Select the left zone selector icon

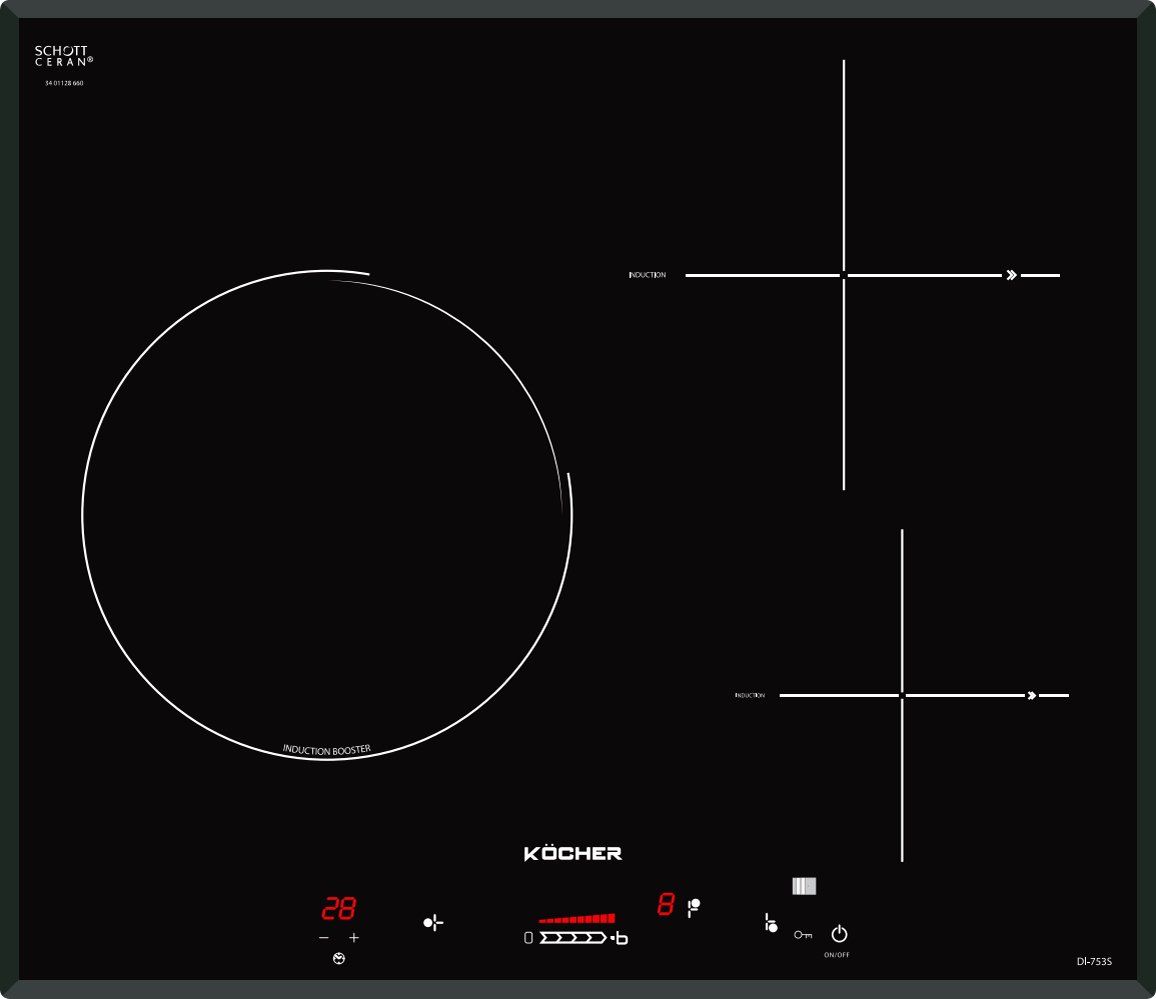pos(433,923)
